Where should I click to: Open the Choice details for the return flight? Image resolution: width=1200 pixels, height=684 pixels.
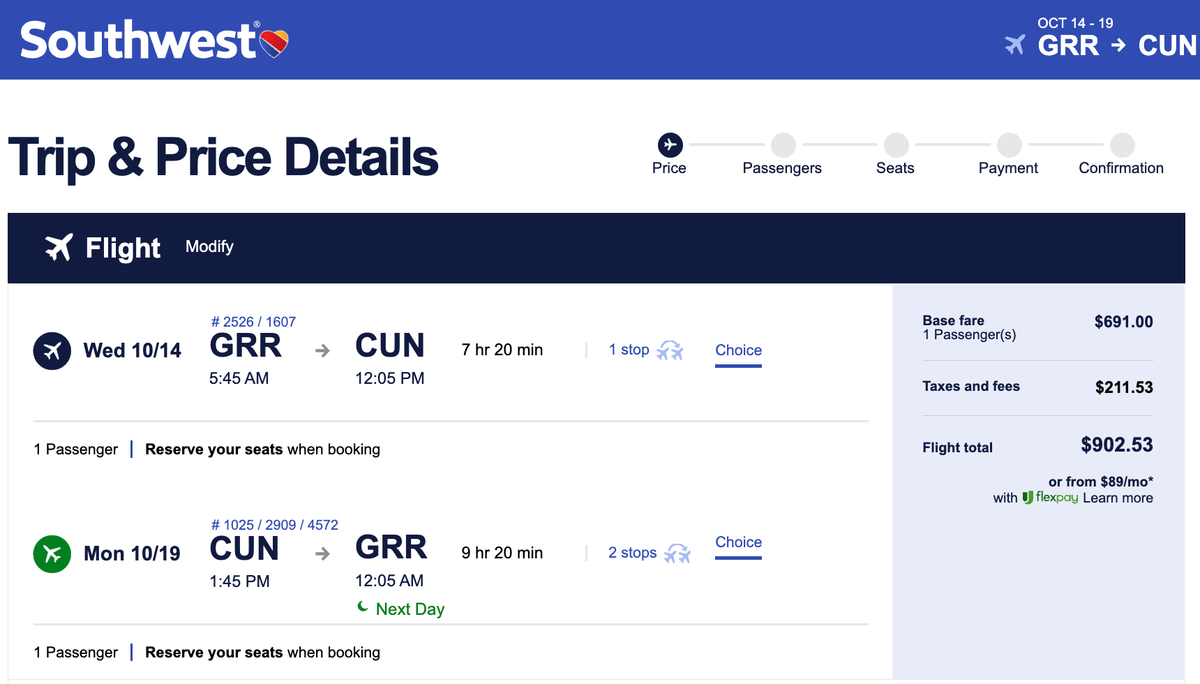tap(738, 542)
